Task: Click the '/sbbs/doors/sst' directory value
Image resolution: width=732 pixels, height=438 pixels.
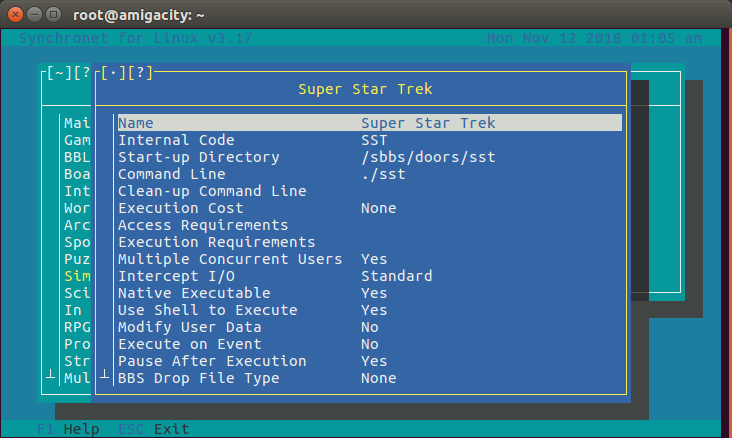Action: click(x=428, y=157)
